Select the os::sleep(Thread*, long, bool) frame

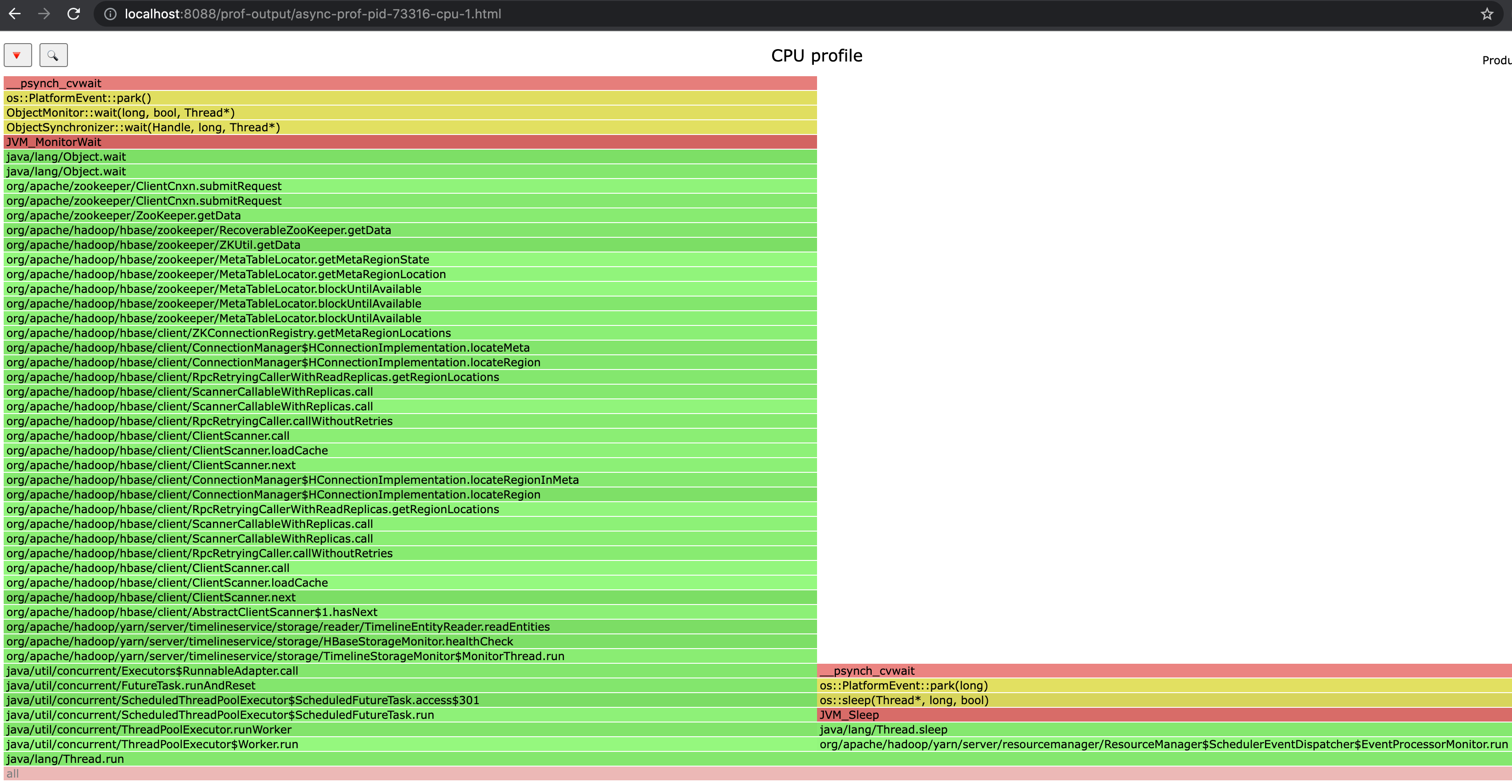coord(1163,700)
